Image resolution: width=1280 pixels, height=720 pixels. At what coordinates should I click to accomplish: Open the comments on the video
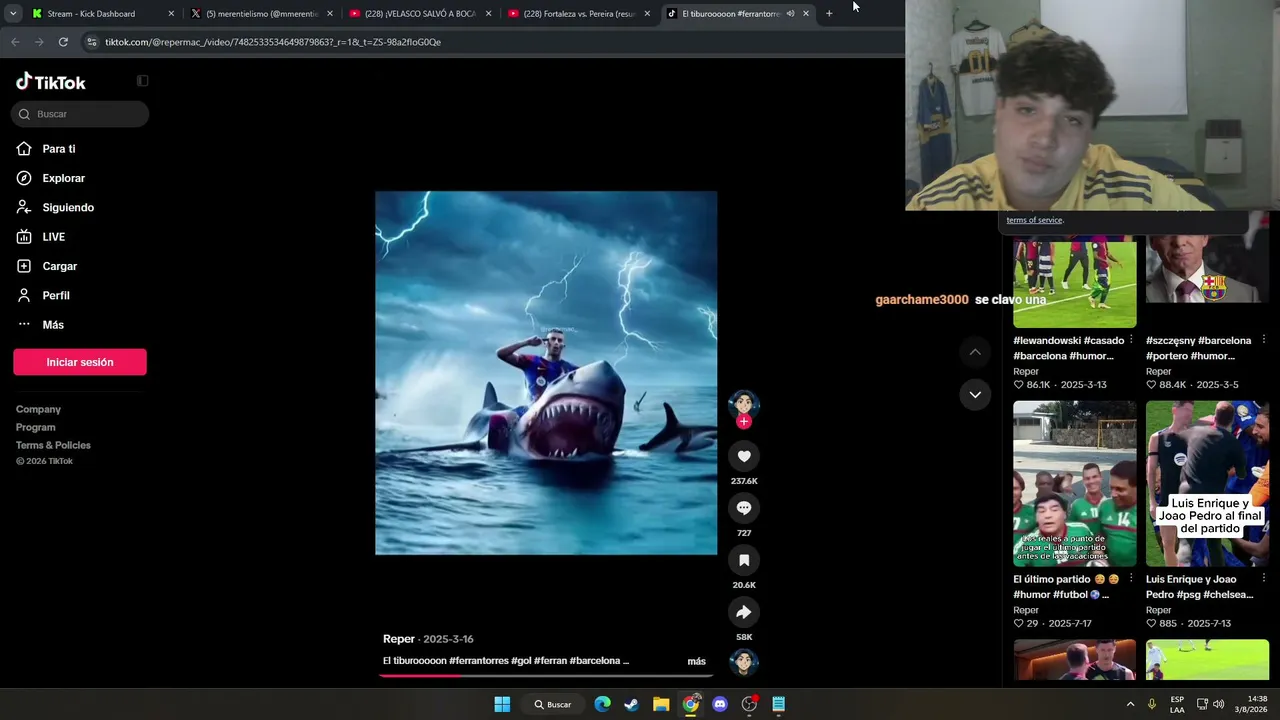744,508
